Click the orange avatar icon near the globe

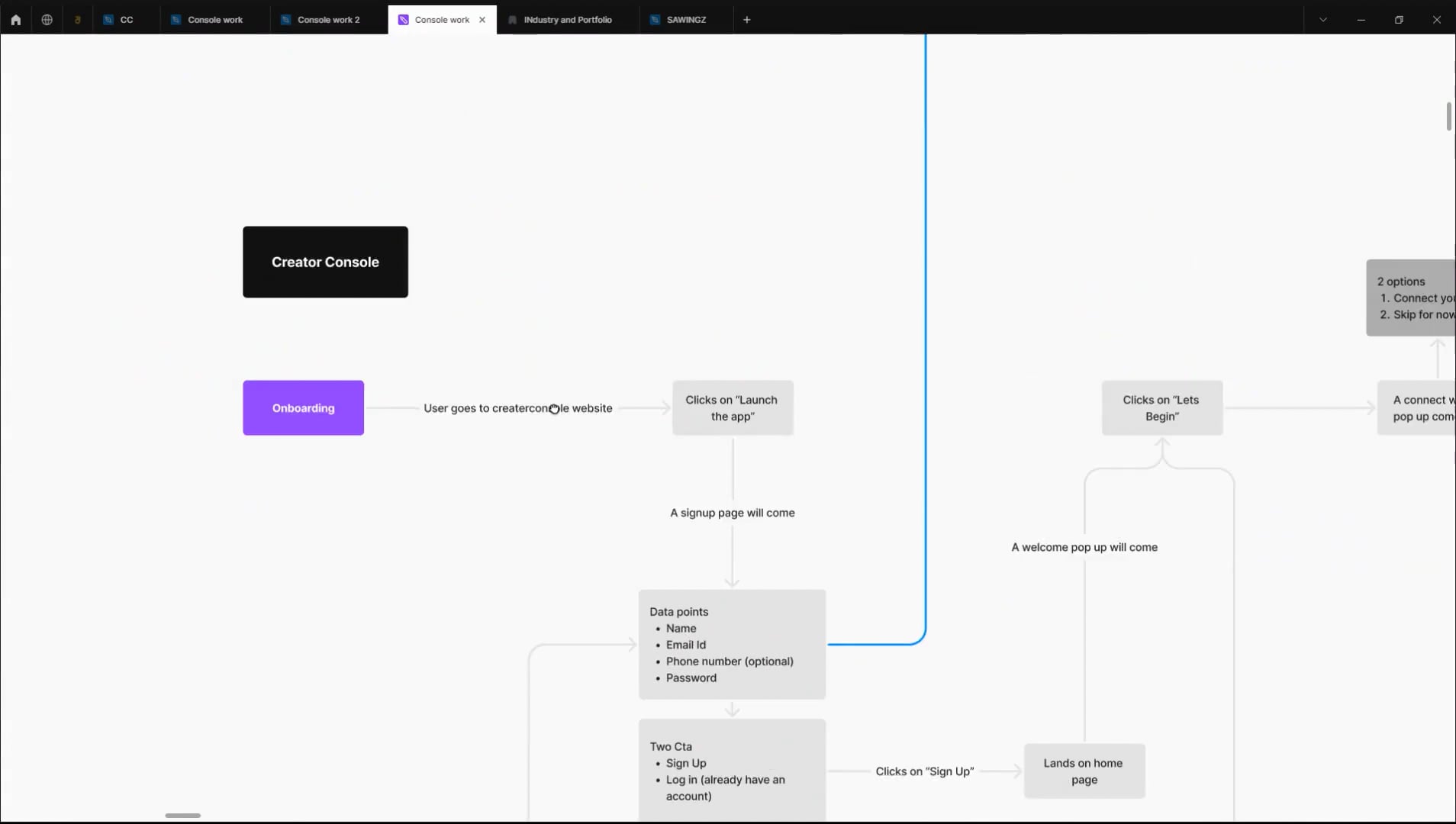(77, 19)
